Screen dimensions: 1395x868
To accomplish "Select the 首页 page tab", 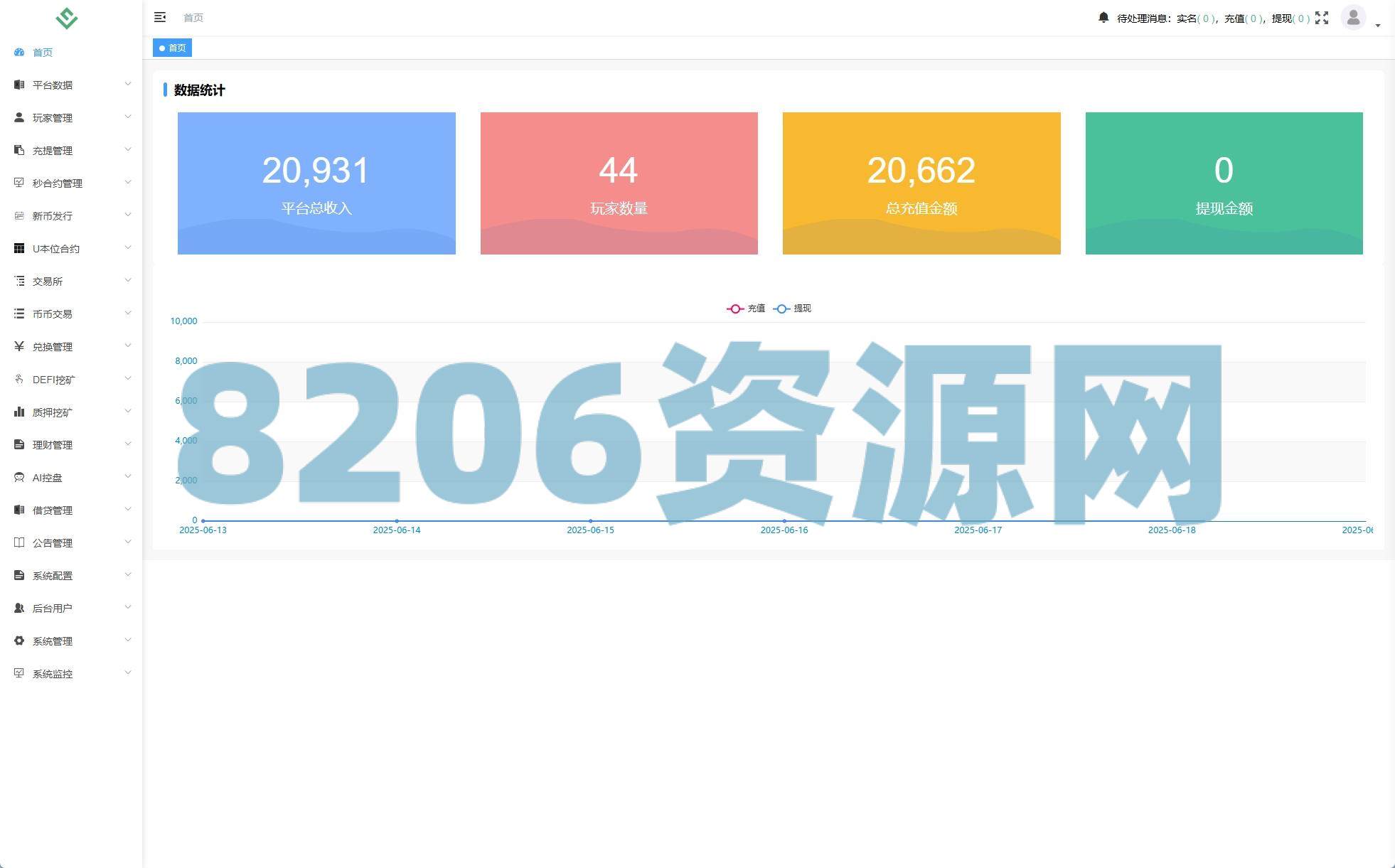I will [x=173, y=48].
